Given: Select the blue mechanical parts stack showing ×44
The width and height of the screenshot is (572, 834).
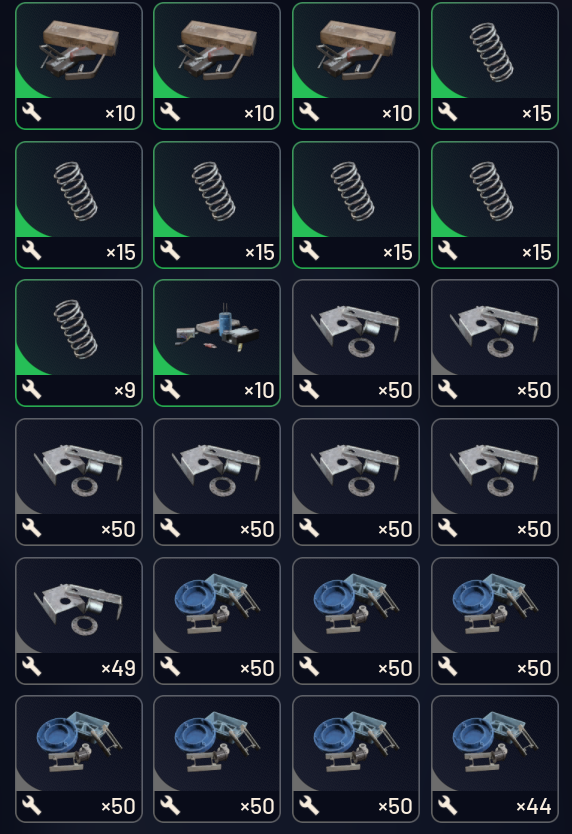Looking at the screenshot, I should coord(495,759).
